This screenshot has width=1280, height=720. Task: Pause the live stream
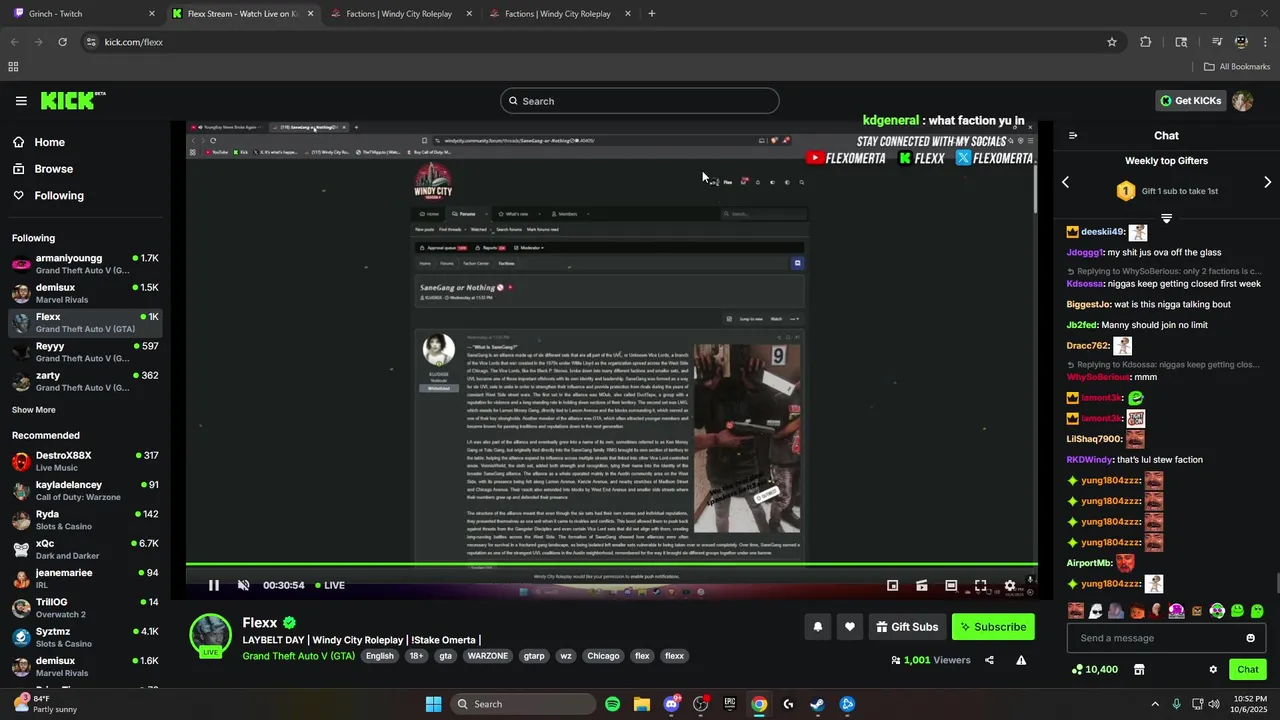click(213, 585)
